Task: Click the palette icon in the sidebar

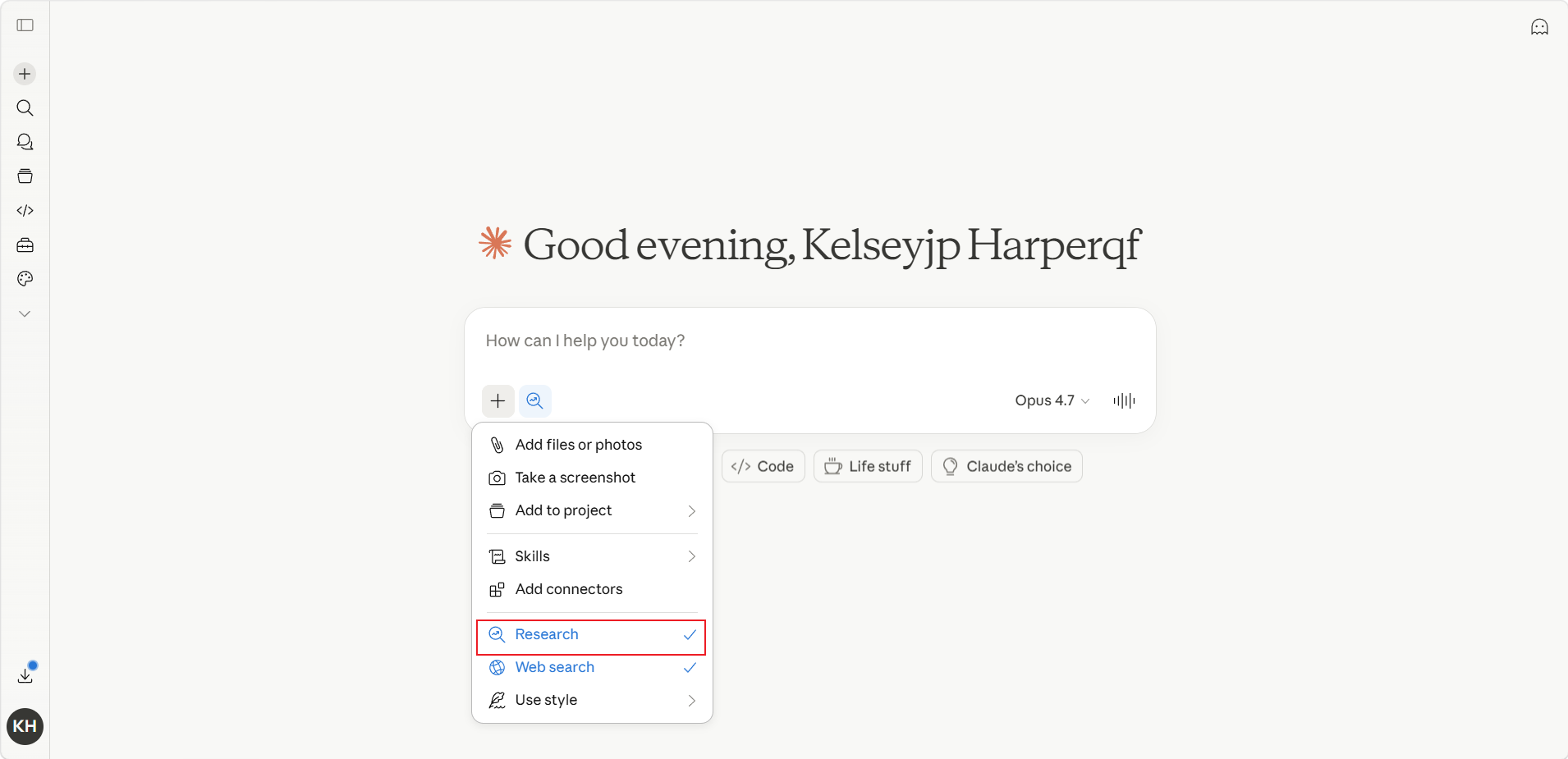Action: point(25,279)
